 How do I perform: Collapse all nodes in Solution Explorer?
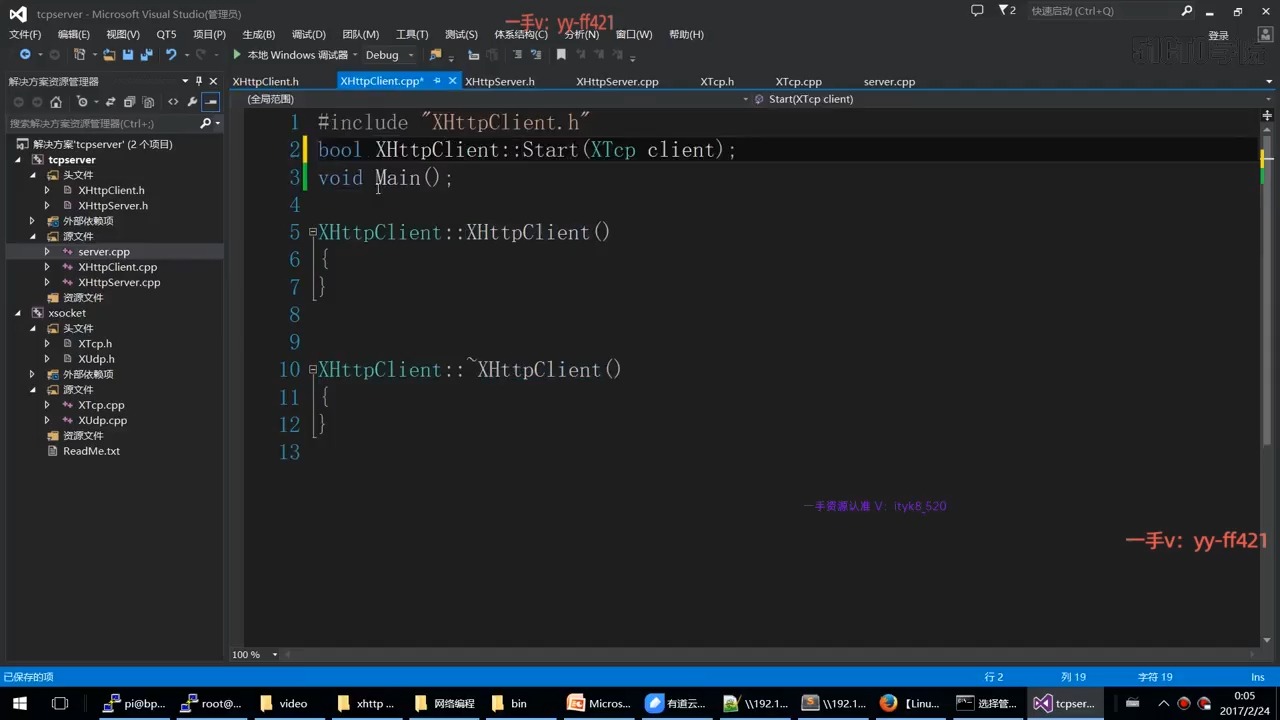(x=129, y=102)
